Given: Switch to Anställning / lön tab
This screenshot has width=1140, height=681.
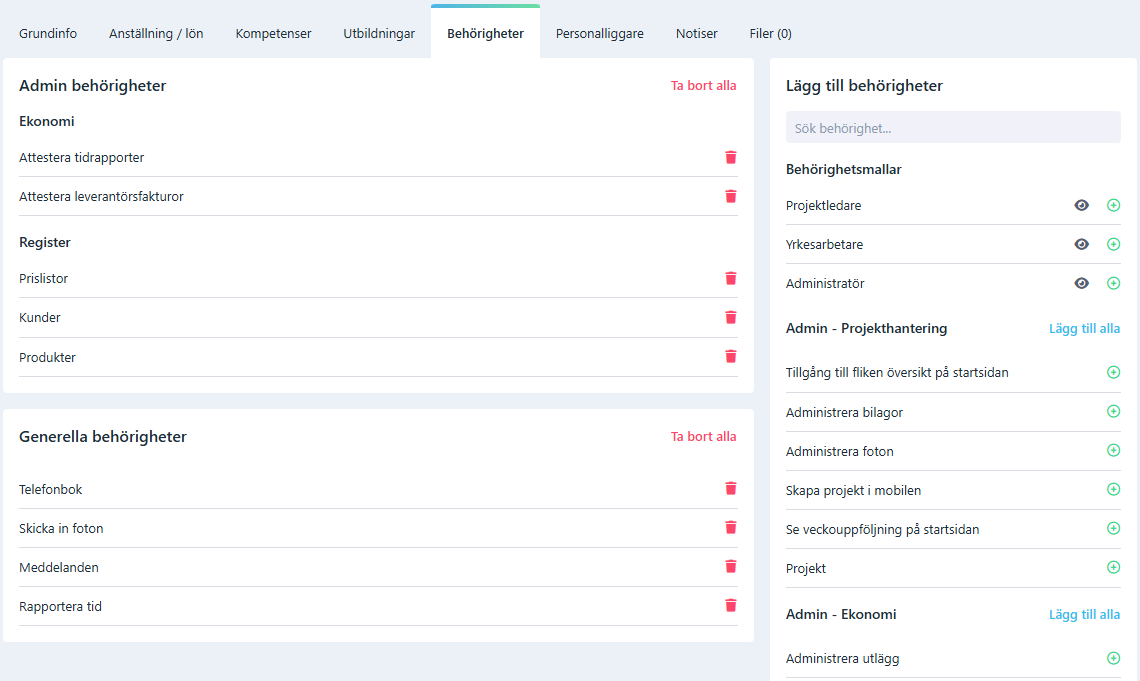Looking at the screenshot, I should 156,33.
